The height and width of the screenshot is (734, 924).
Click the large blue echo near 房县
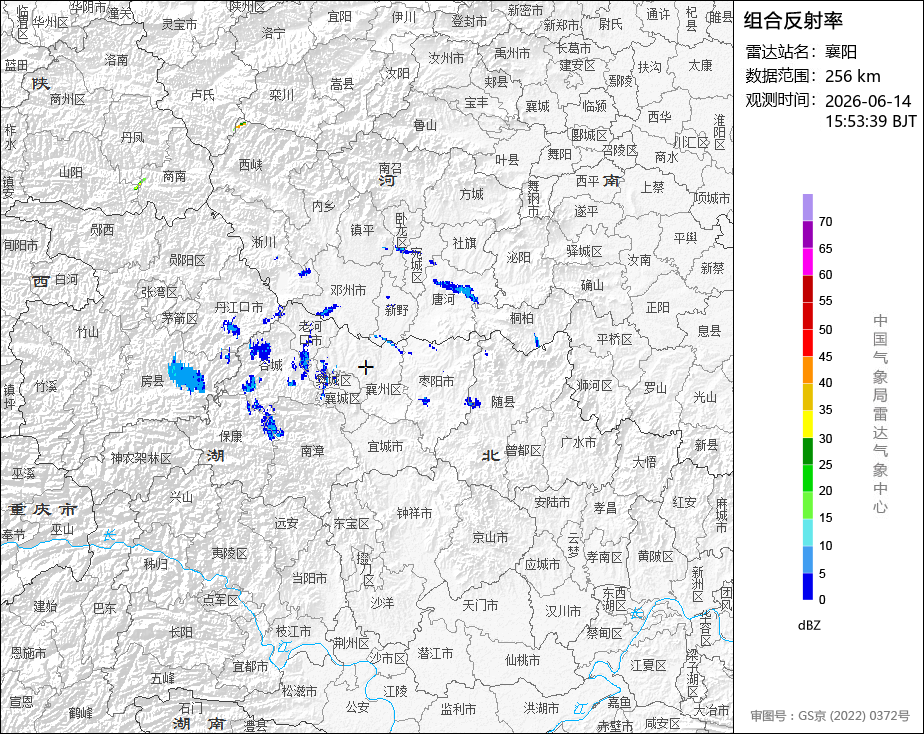pyautogui.click(x=186, y=375)
